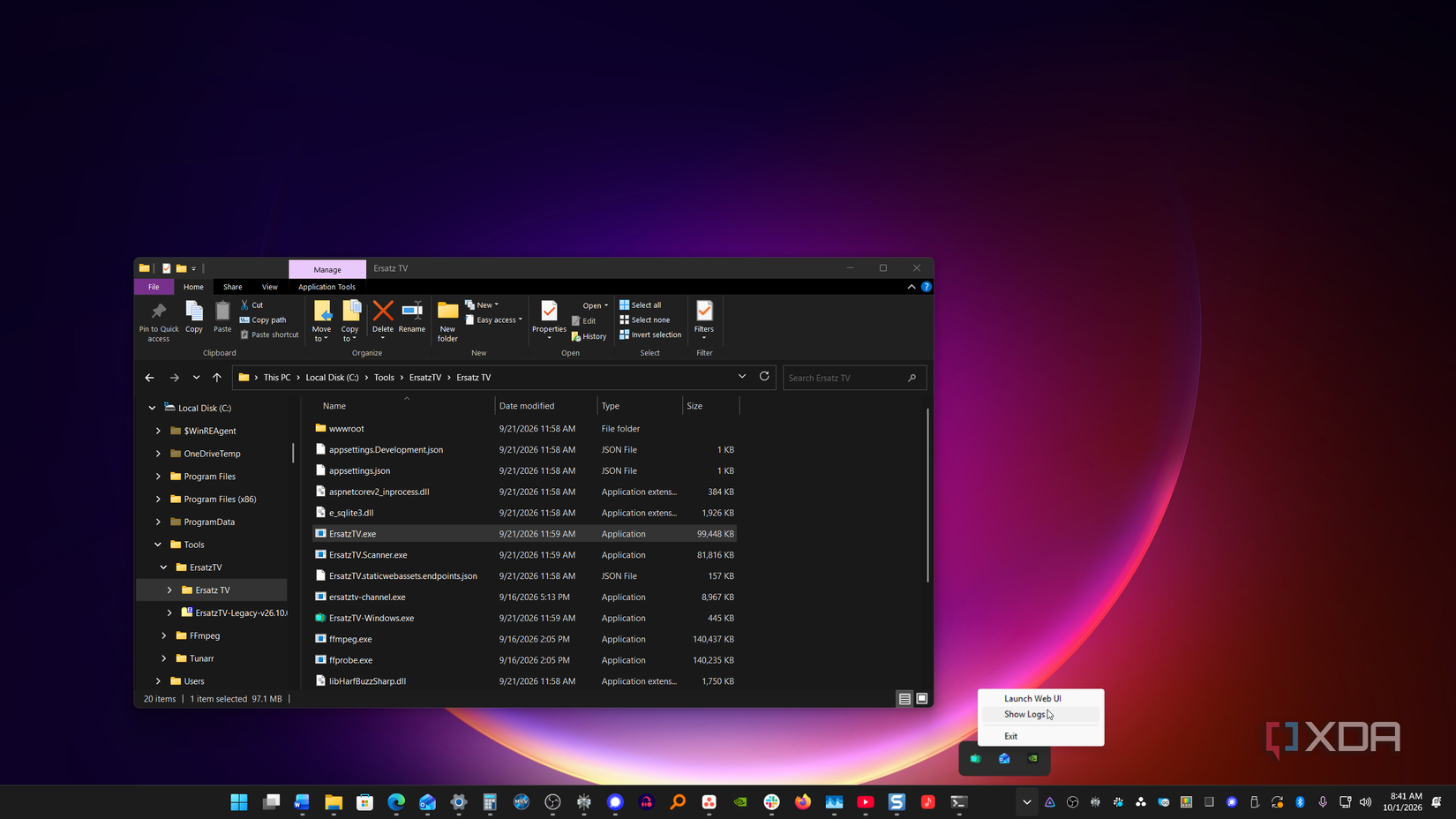The image size is (1456, 819).
Task: Click the red Delete icon
Action: (383, 311)
